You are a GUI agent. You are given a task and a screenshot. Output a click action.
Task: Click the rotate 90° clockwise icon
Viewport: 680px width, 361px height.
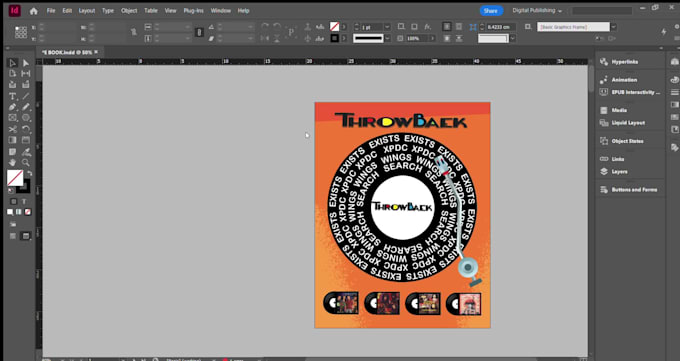tap(265, 27)
